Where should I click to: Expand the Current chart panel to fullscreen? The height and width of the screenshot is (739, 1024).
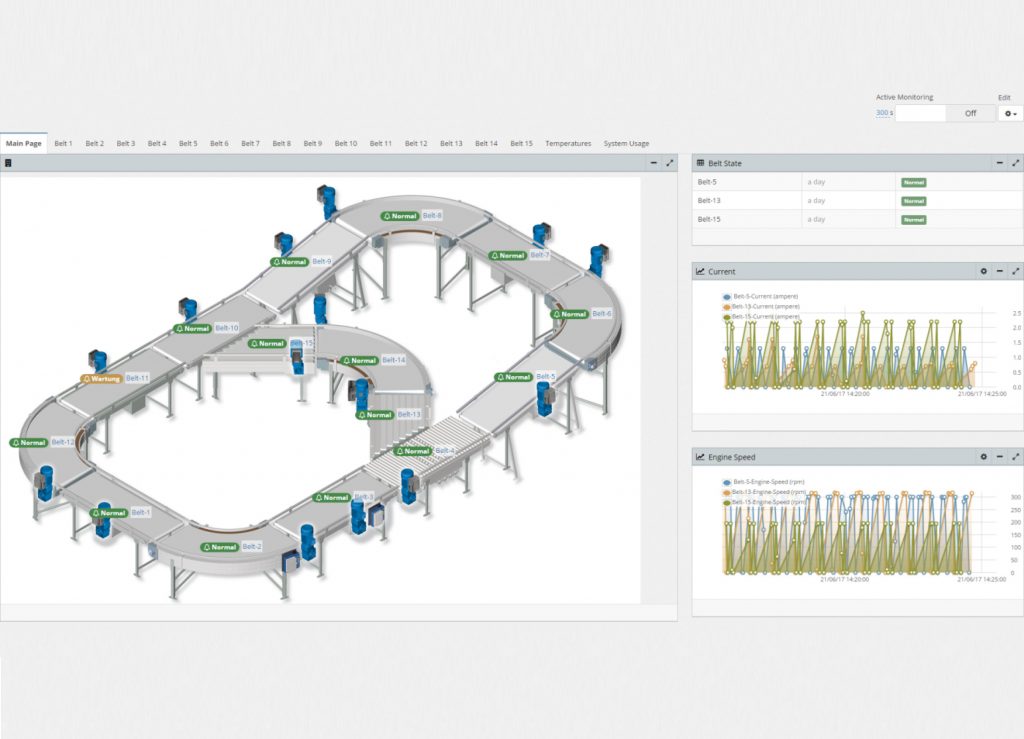pos(1015,271)
